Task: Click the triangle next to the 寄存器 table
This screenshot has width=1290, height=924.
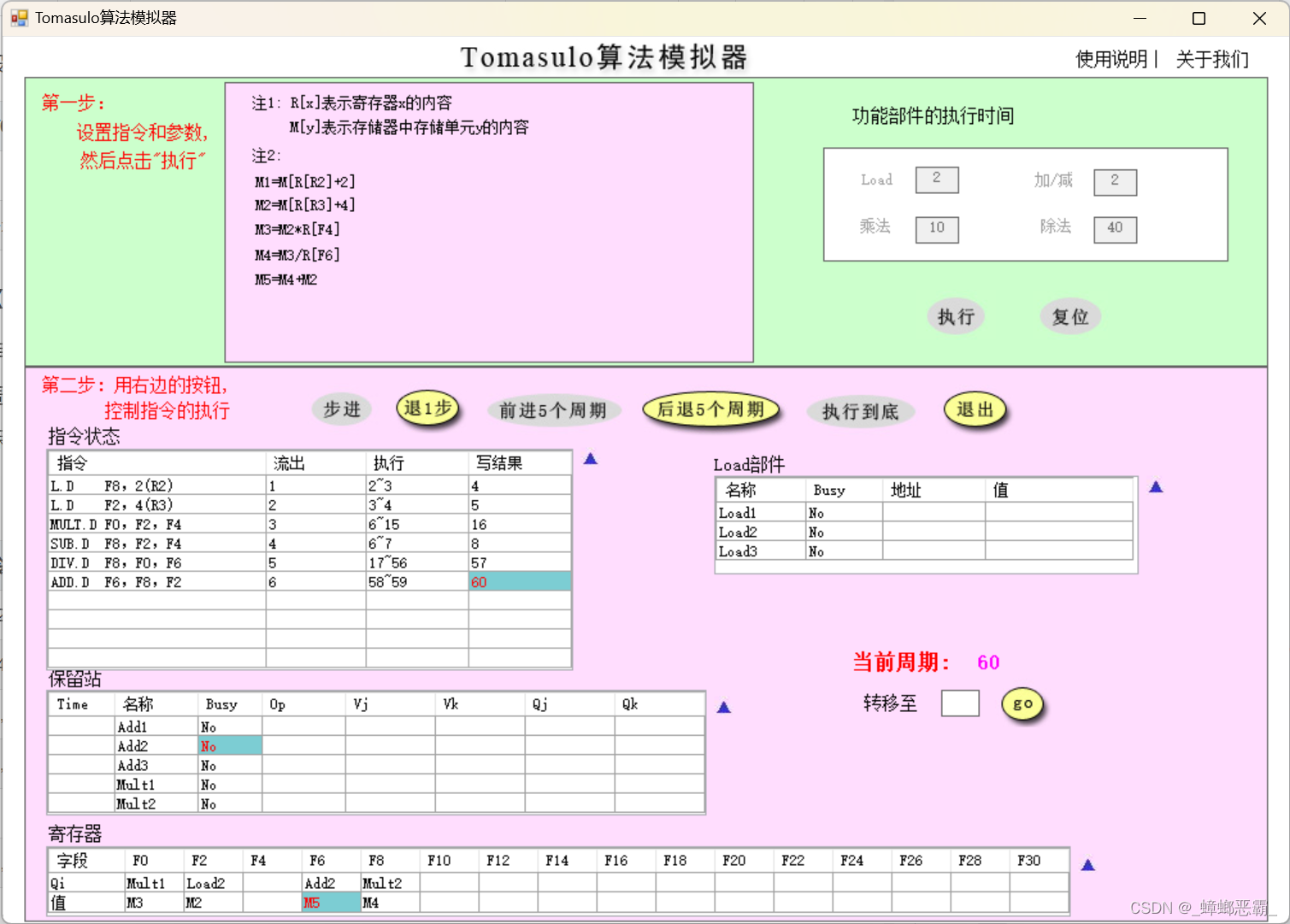Action: [x=1087, y=864]
